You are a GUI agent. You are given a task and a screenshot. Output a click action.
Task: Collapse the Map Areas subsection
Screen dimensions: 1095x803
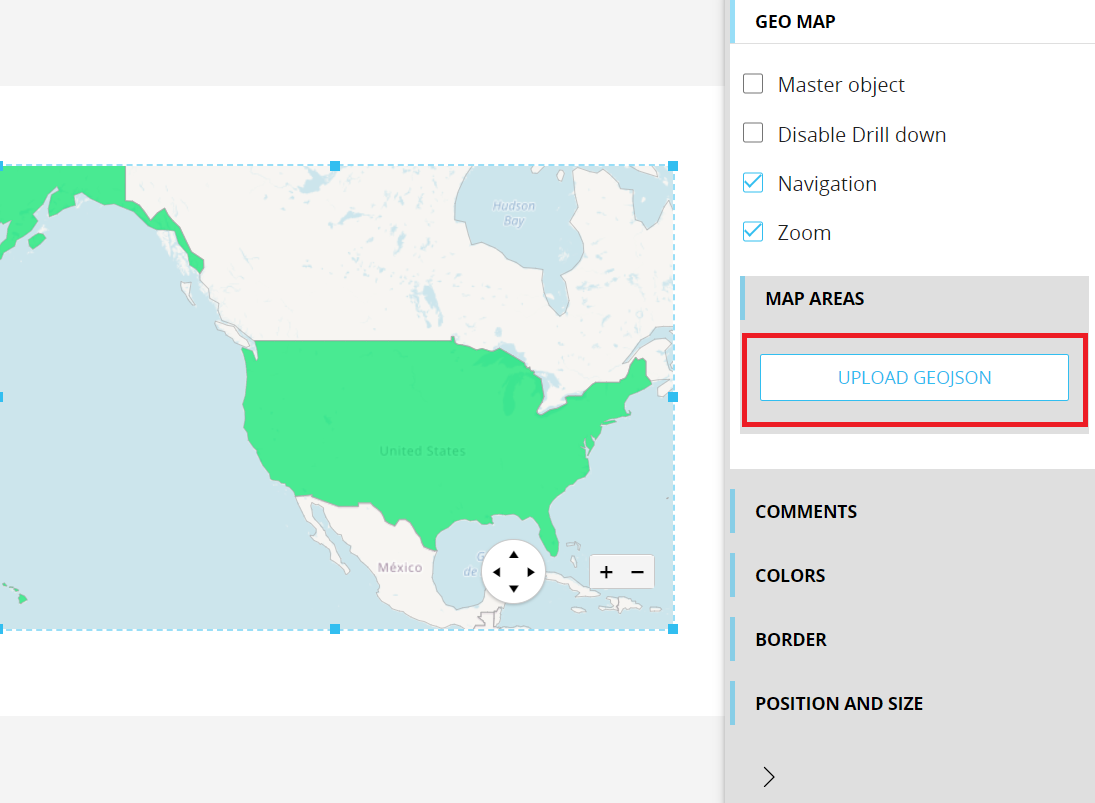pyautogui.click(x=815, y=298)
